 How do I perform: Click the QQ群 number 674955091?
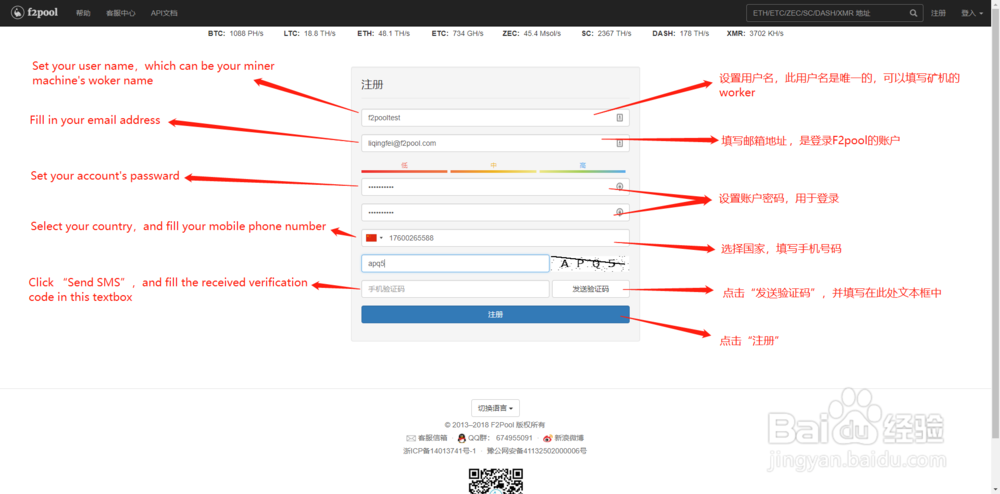click(514, 438)
